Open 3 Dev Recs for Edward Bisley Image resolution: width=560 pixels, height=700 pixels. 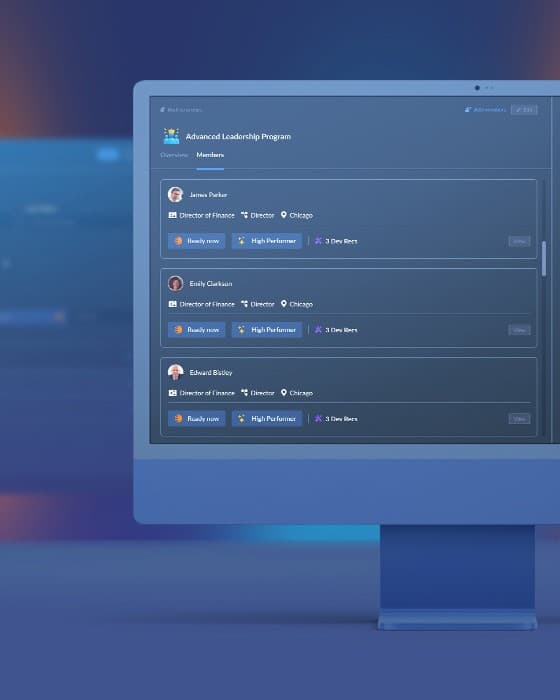pos(341,419)
